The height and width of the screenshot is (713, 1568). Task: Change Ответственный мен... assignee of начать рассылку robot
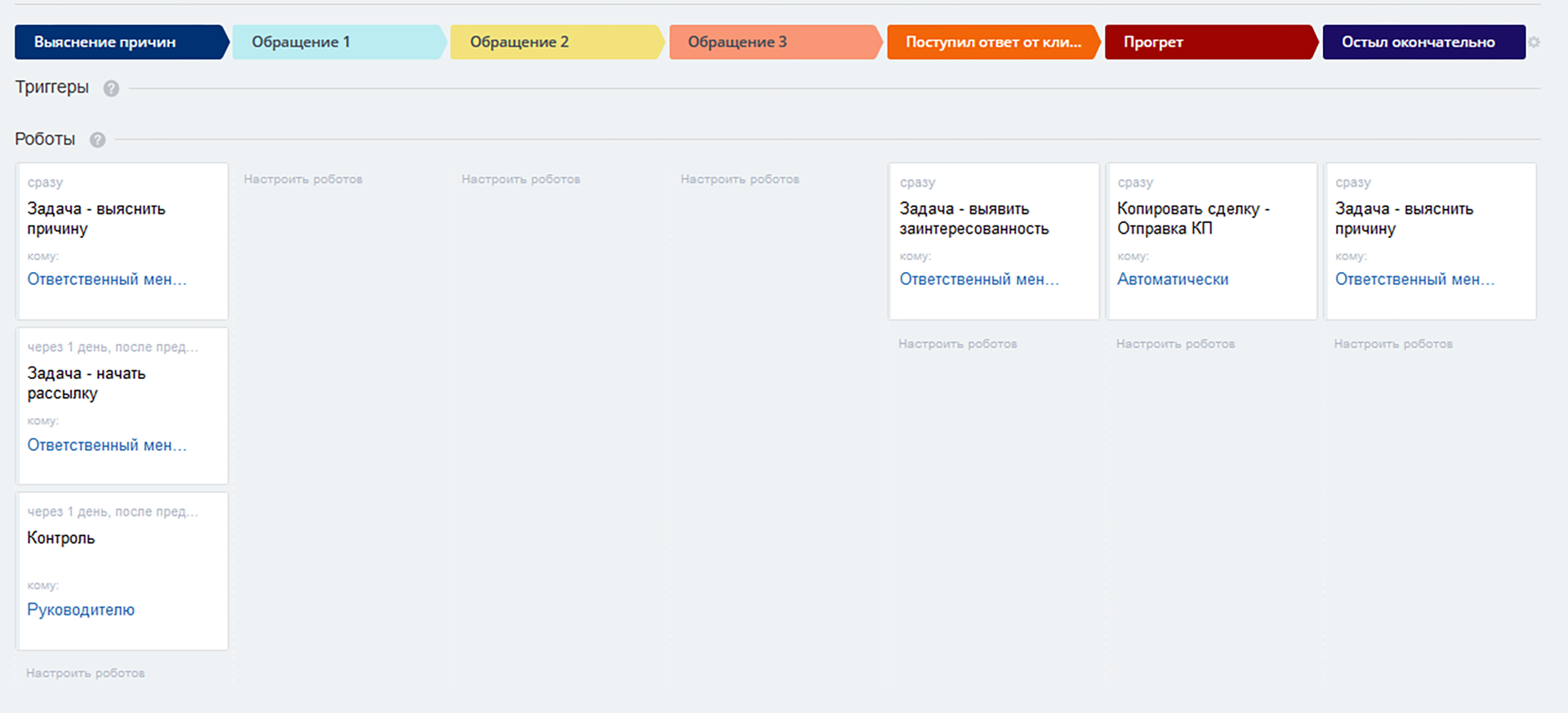coord(107,445)
